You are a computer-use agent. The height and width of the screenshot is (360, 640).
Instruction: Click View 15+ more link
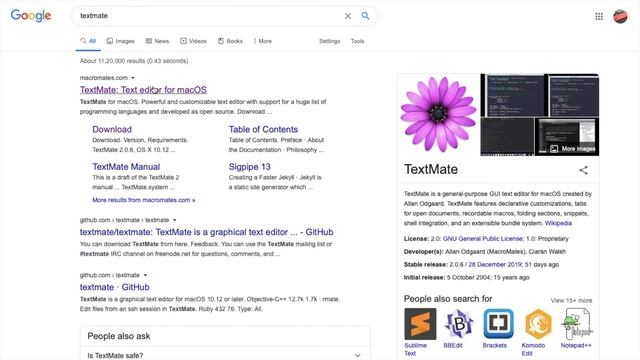coord(571,300)
